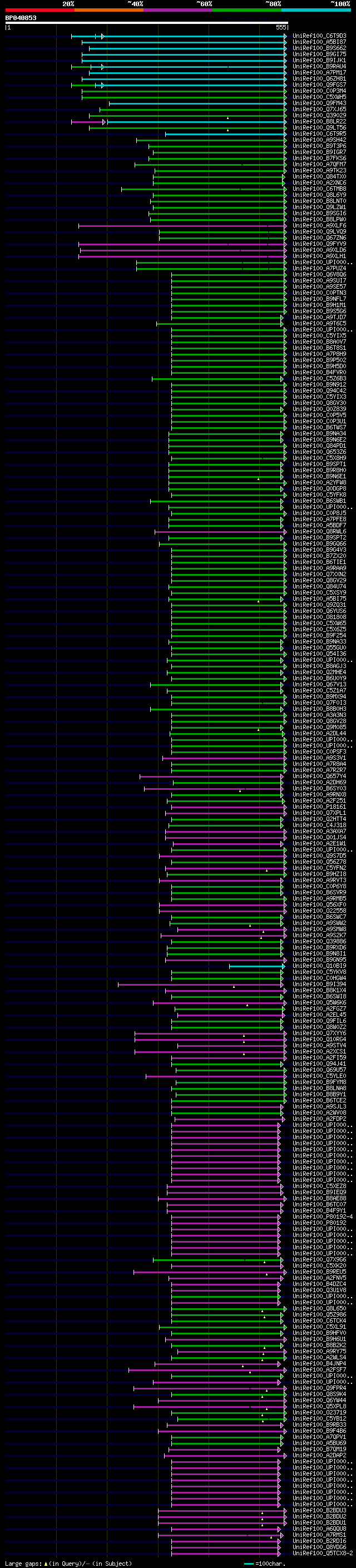Click the magenta alignment bar for UniRef100_B9I394
356x1568 pixels.
(200, 985)
